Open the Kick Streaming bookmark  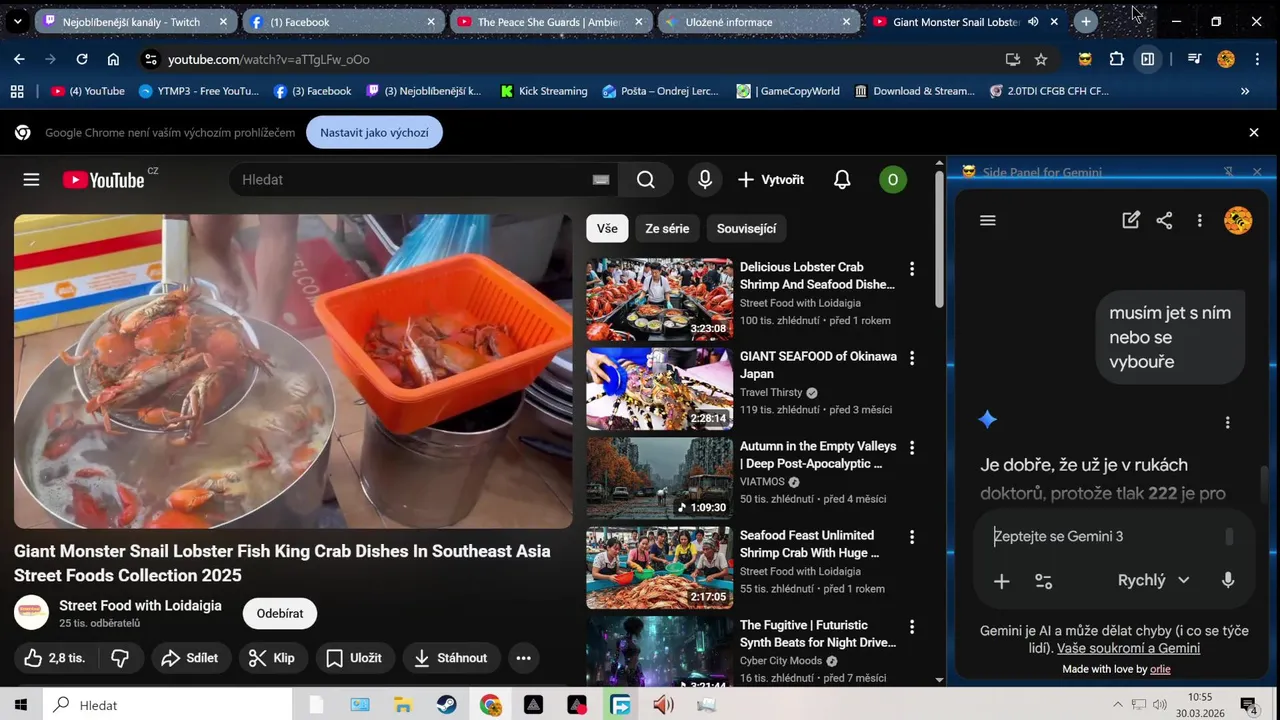tap(543, 91)
